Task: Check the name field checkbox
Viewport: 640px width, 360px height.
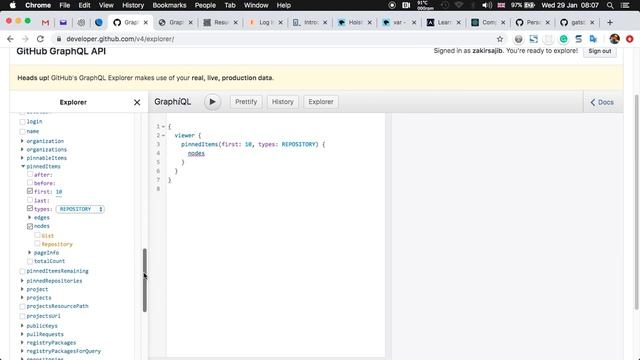Action: (22, 131)
